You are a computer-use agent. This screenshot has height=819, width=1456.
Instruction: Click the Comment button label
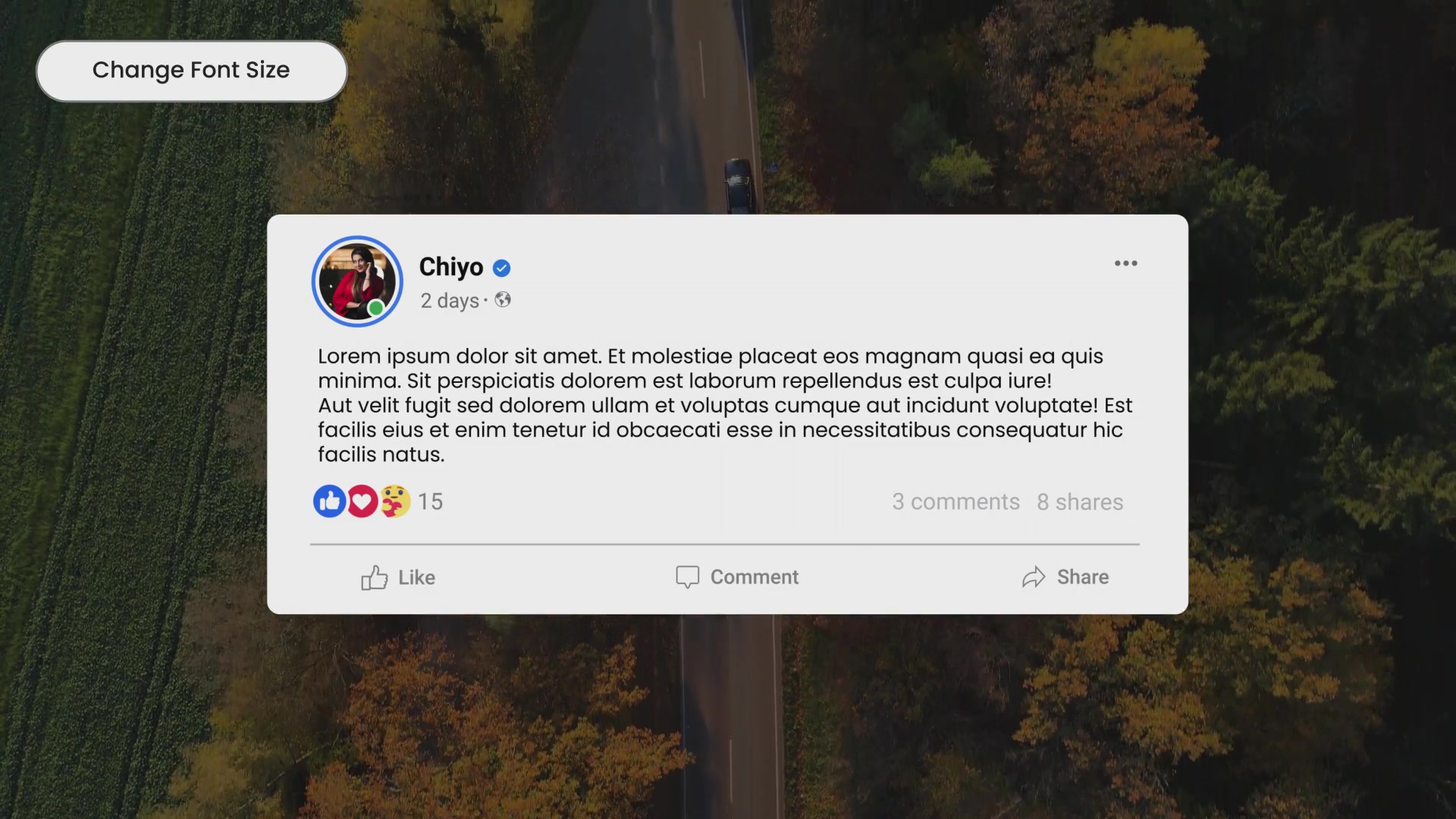[755, 577]
